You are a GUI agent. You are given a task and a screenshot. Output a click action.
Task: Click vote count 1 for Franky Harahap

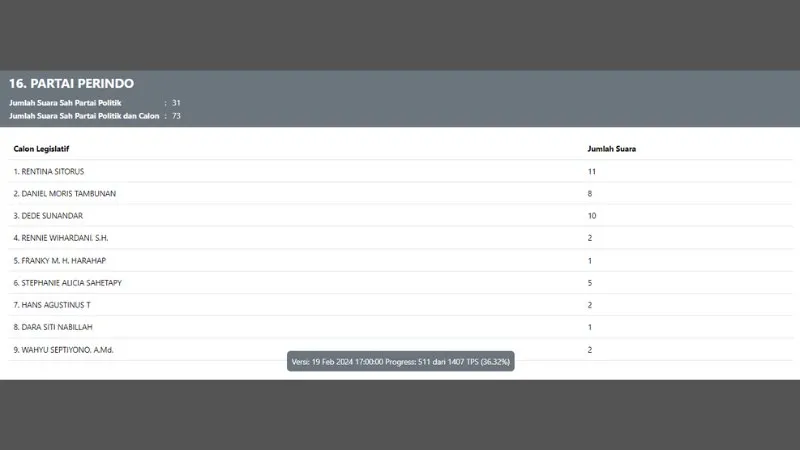tap(590, 260)
